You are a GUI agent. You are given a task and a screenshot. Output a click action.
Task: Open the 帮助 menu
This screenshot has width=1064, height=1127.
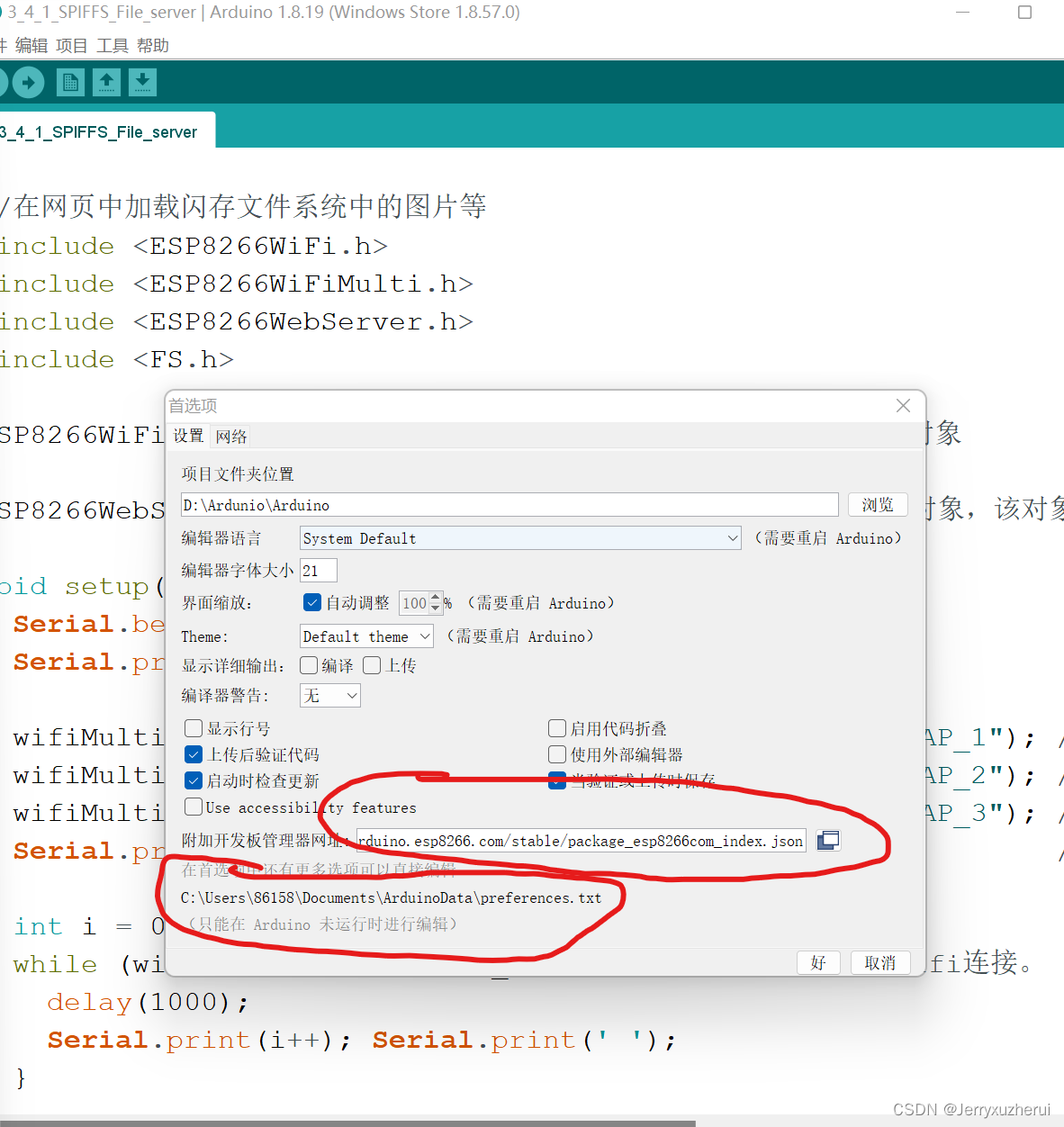click(153, 45)
